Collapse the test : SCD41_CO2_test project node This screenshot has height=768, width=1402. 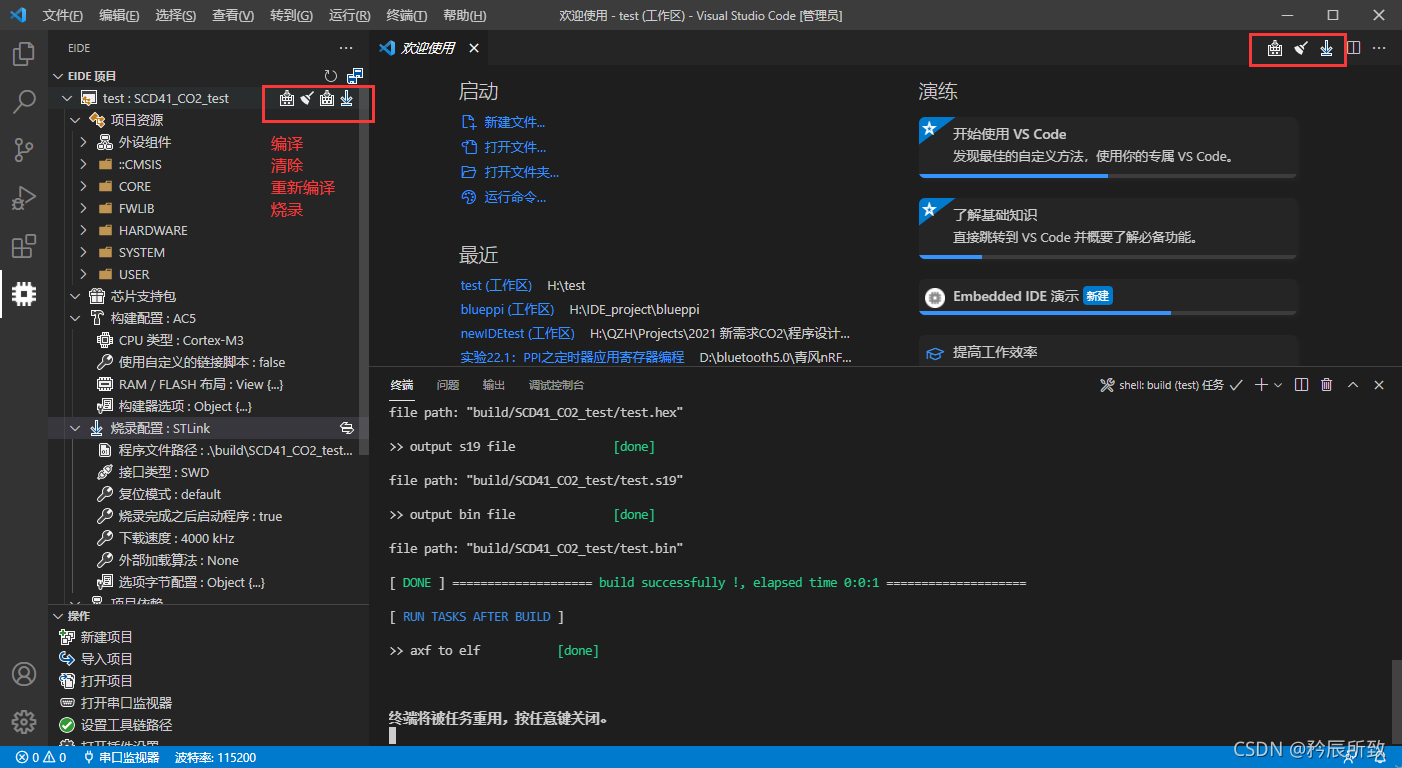coord(67,98)
